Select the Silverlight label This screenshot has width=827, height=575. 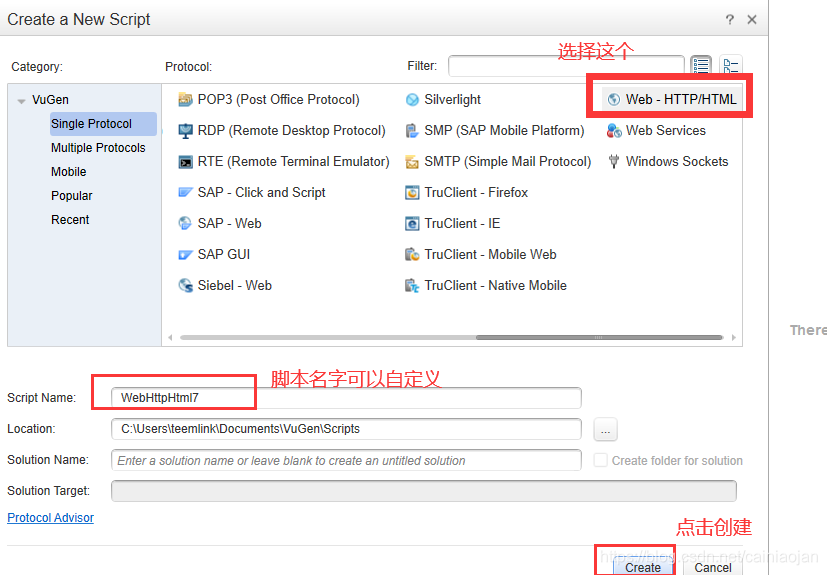tap(453, 100)
